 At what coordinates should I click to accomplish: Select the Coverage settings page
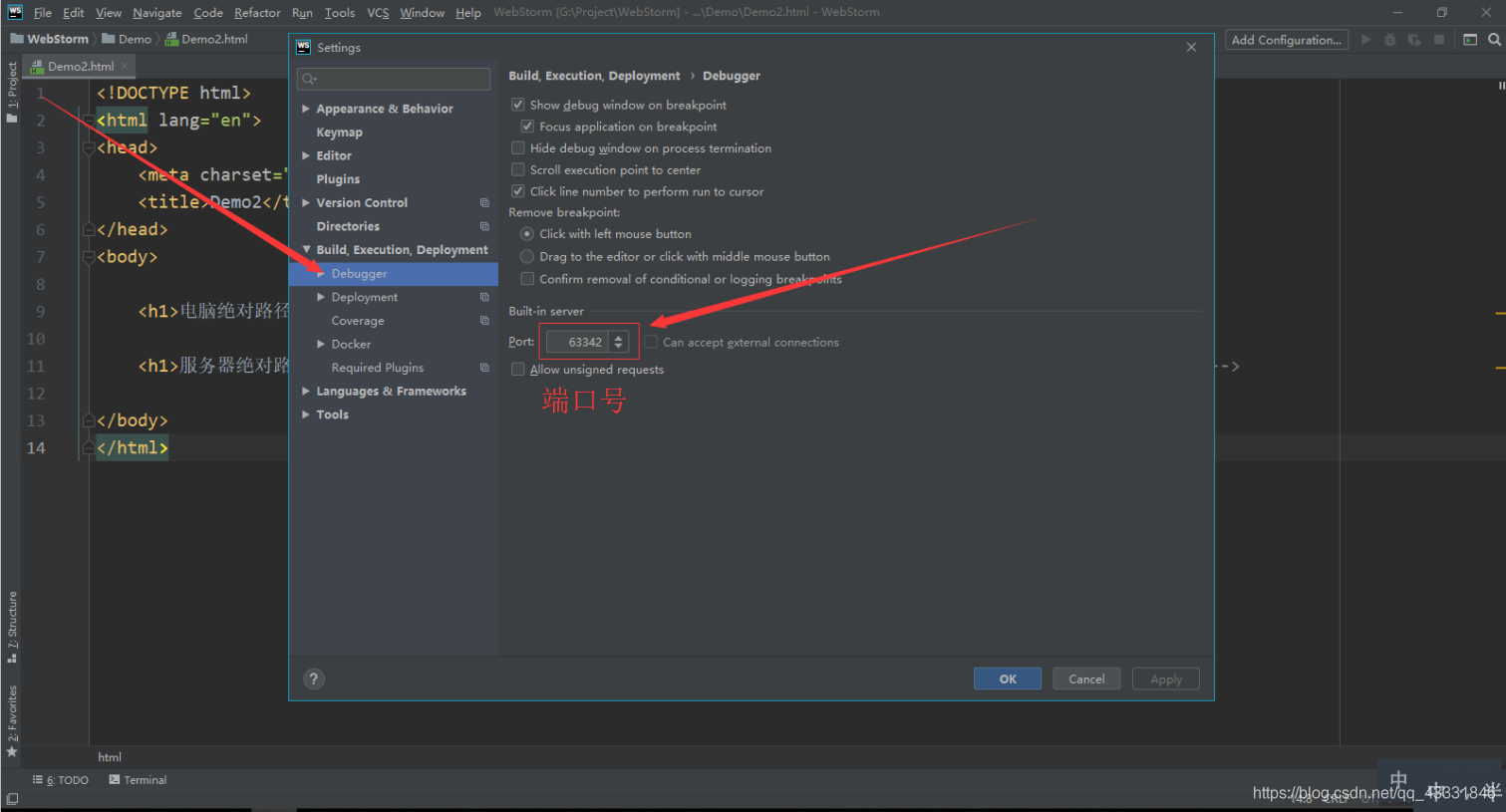point(358,321)
